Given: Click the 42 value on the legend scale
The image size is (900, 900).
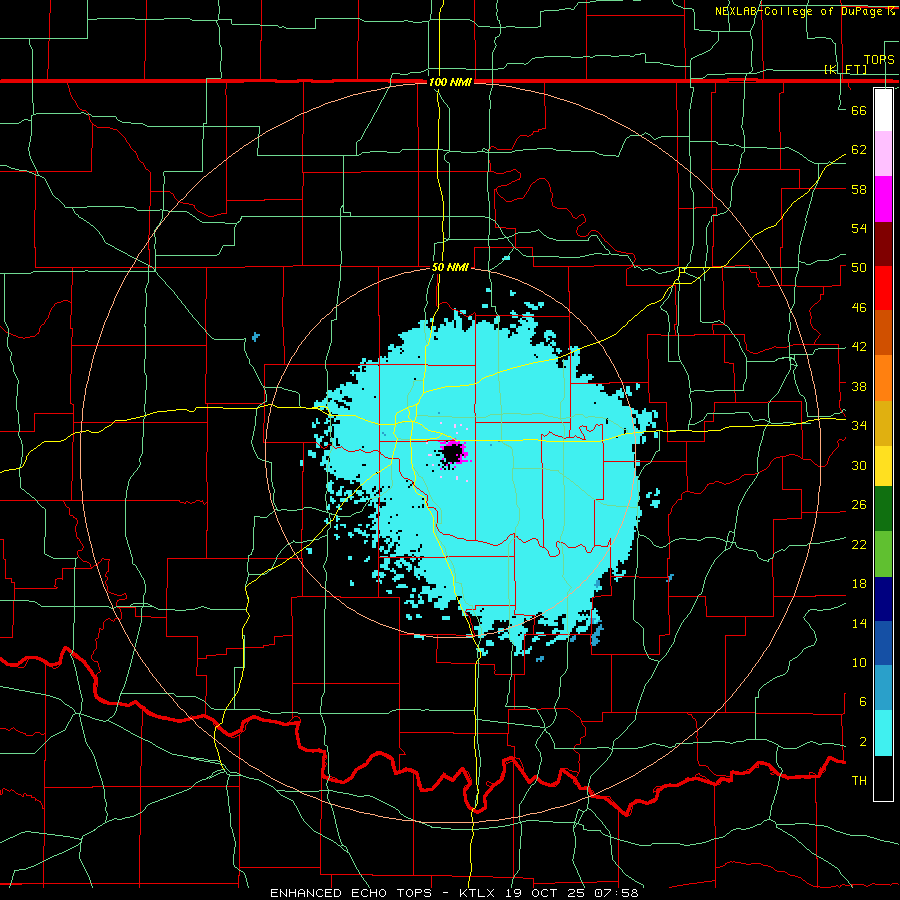Looking at the screenshot, I should point(859,347).
